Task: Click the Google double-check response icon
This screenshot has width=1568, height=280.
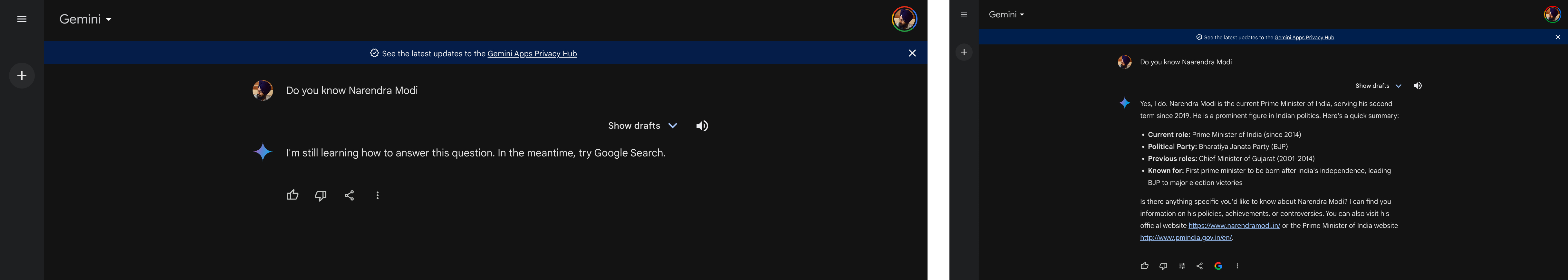Action: pos(1218,266)
